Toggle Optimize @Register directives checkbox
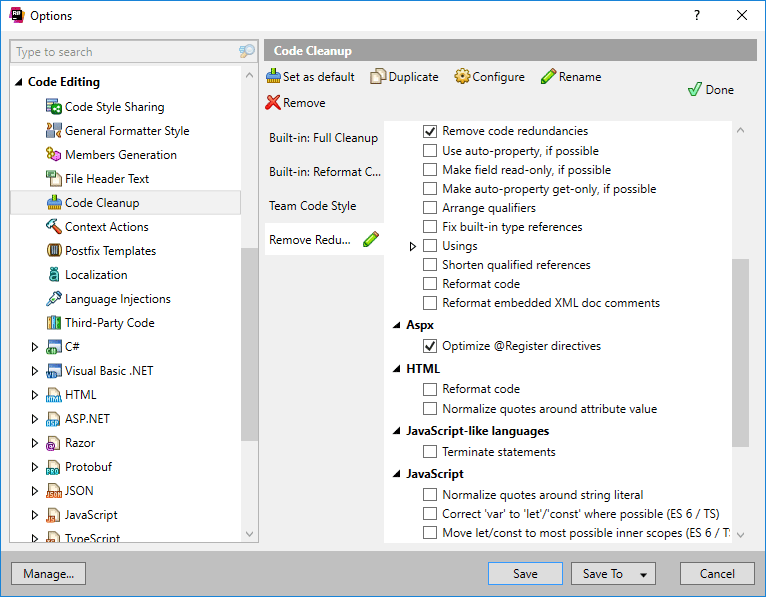766x597 pixels. [430, 346]
